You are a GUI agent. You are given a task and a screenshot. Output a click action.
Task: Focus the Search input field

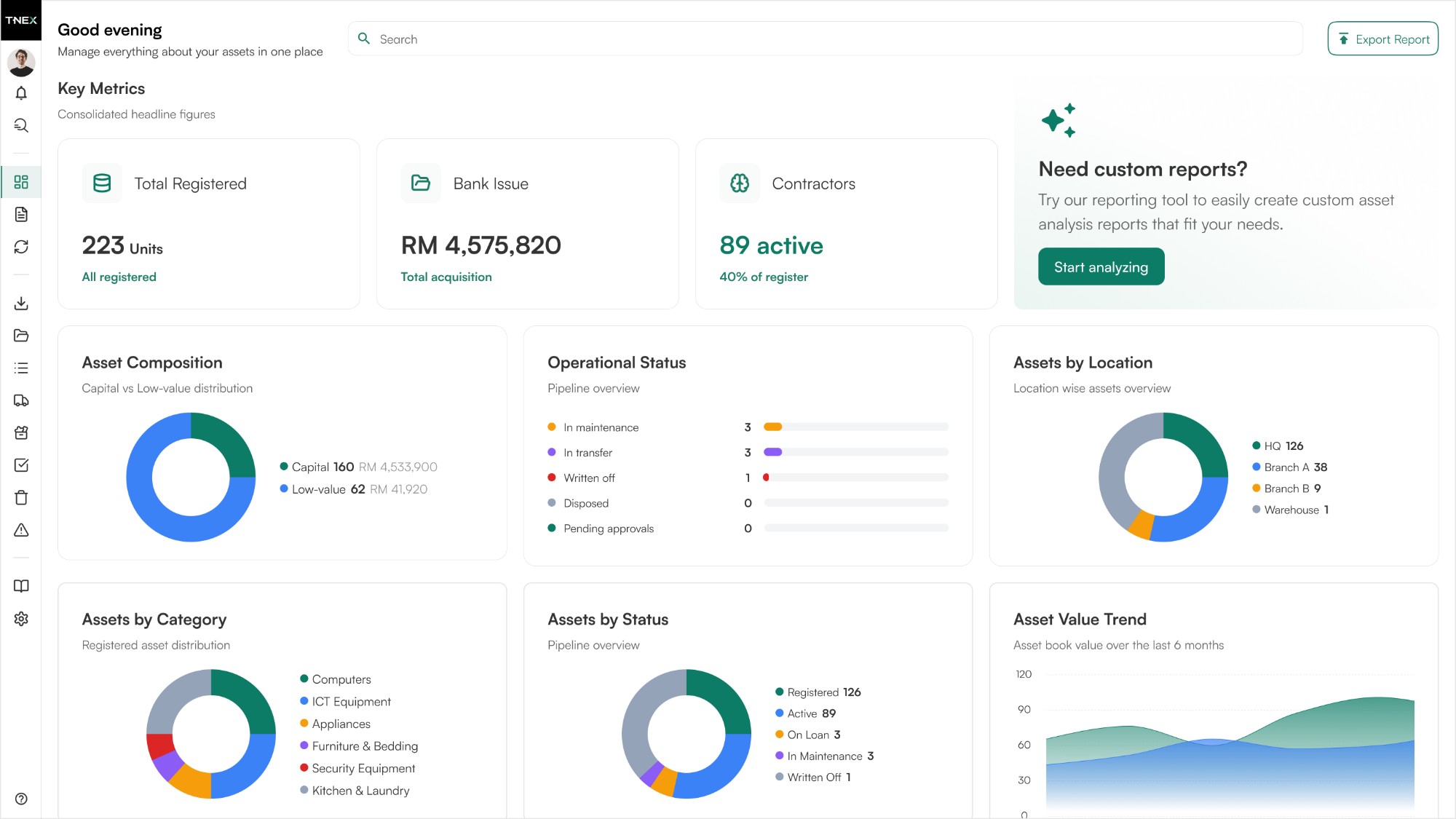[825, 39]
